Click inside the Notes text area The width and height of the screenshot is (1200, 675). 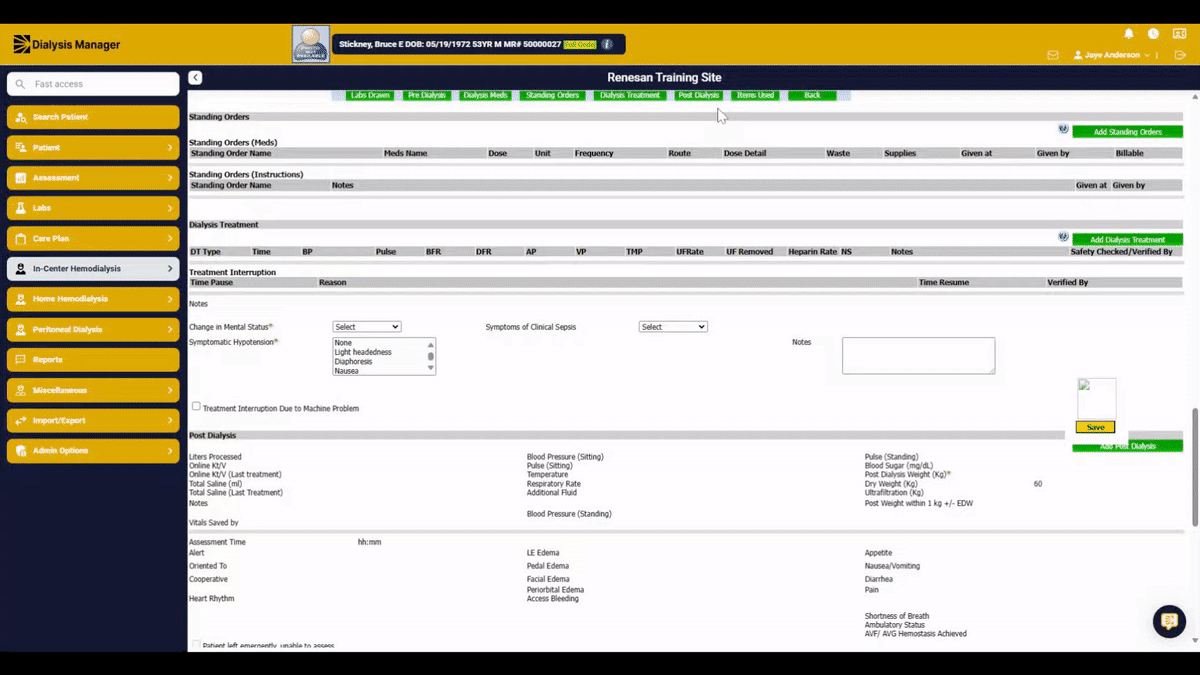click(918, 356)
